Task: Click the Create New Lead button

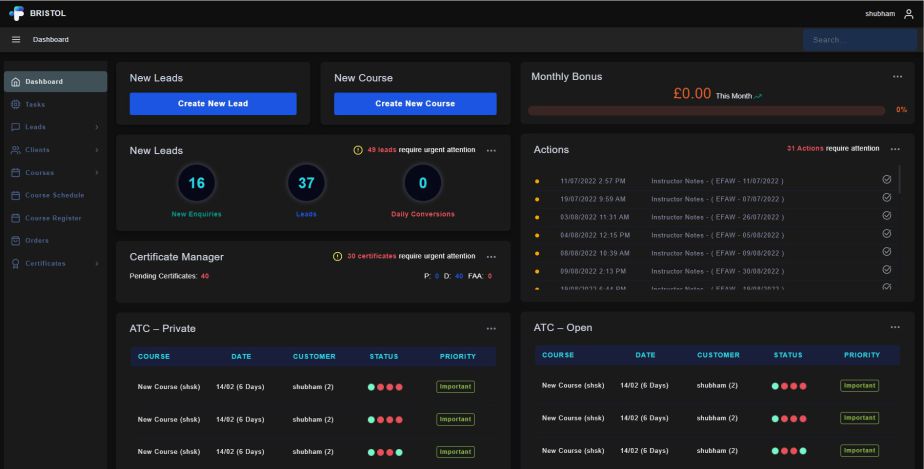Action: (213, 104)
